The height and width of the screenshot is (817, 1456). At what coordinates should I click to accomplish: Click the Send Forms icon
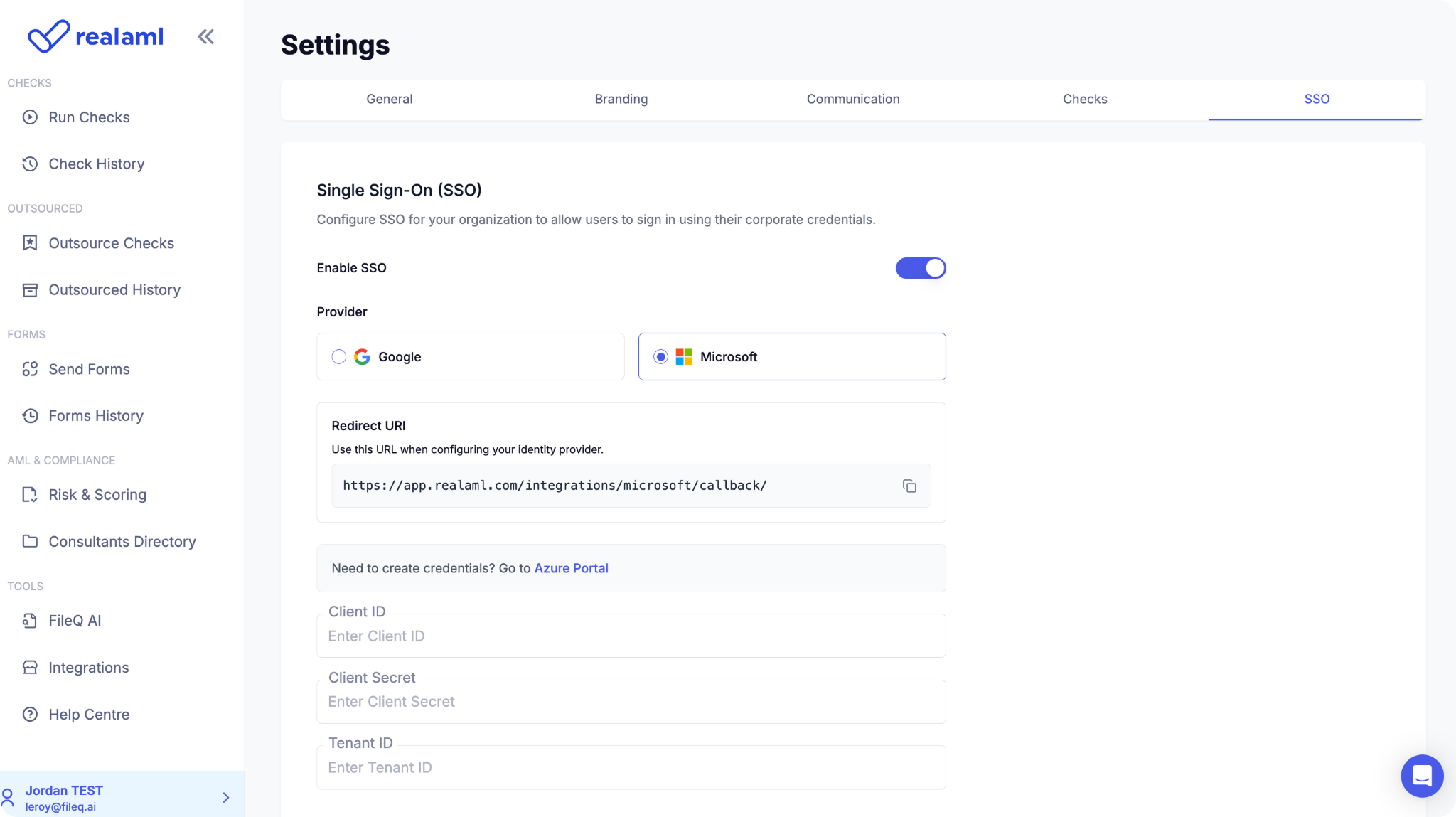point(30,369)
